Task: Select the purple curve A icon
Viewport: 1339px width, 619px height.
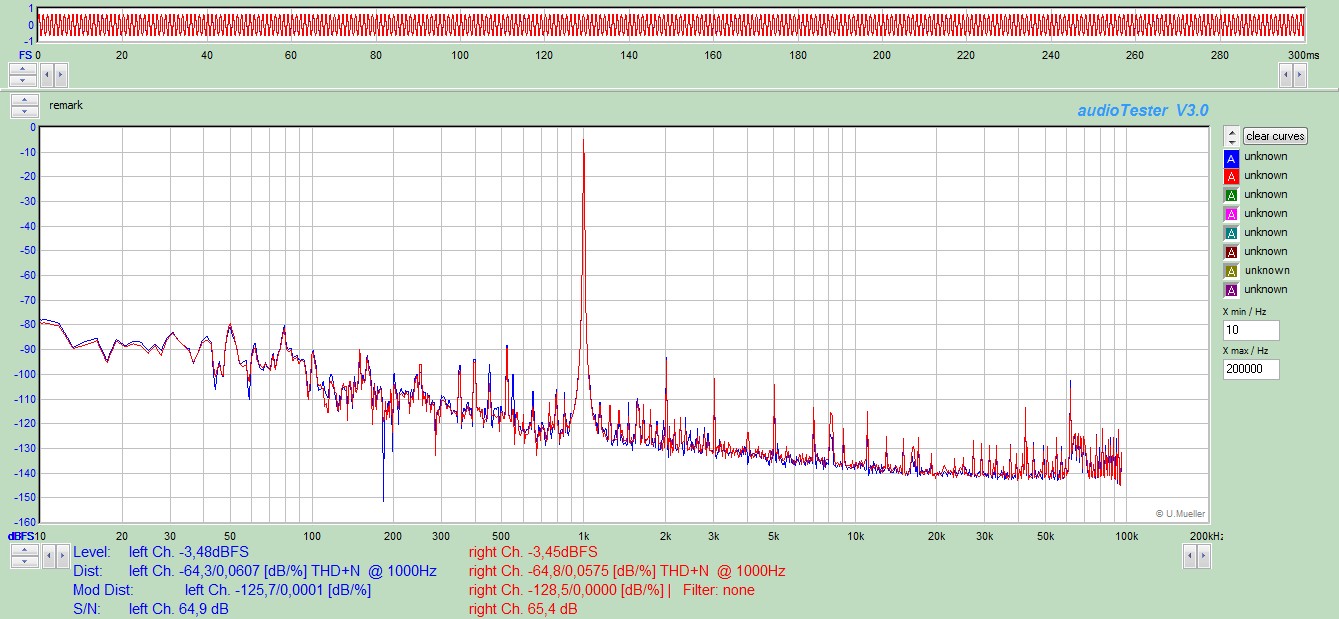Action: (1231, 290)
